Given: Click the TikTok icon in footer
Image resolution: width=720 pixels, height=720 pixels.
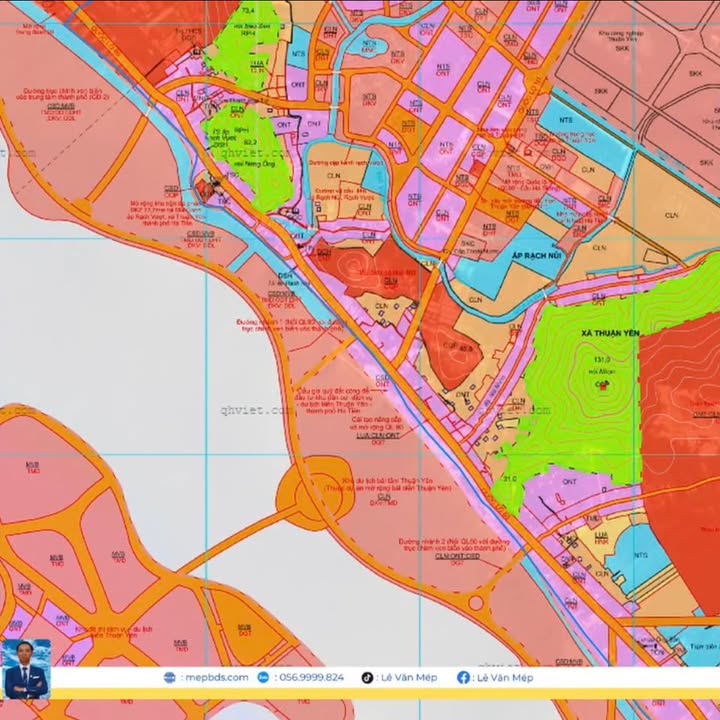Looking at the screenshot, I should point(367,677).
